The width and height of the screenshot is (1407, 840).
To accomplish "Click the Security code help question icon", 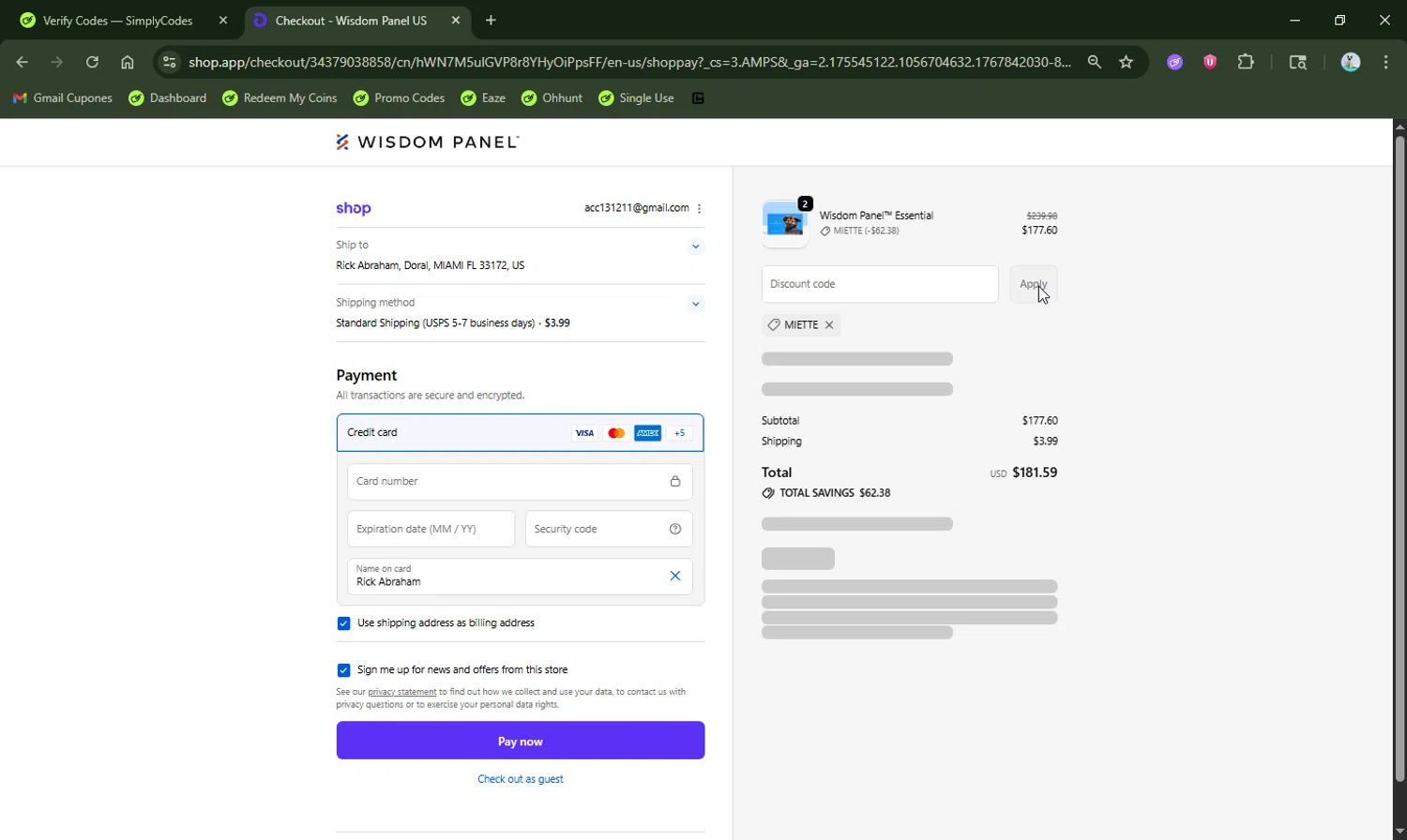I will point(674,529).
